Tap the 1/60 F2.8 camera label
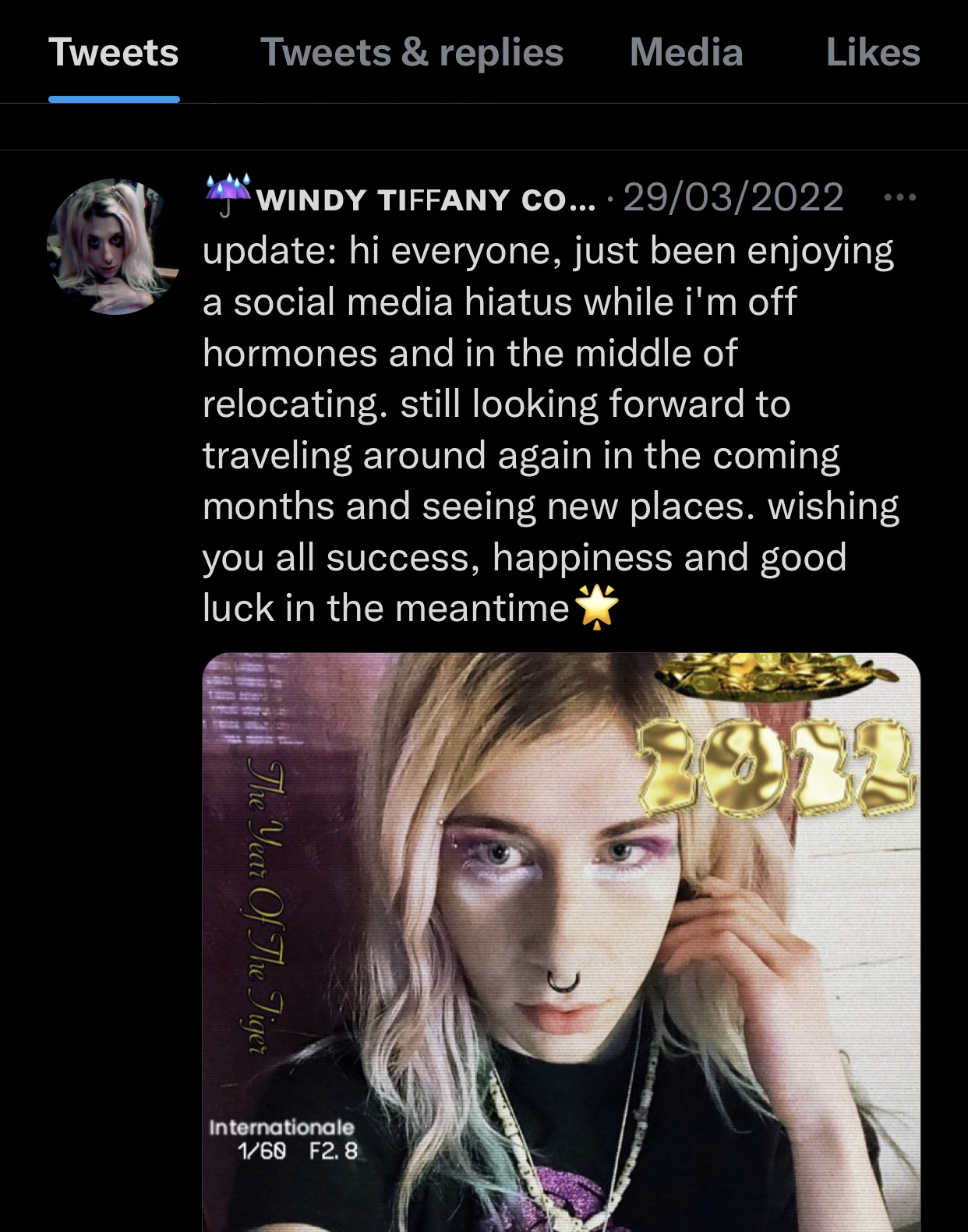This screenshot has height=1232, width=968. pyautogui.click(x=297, y=1151)
